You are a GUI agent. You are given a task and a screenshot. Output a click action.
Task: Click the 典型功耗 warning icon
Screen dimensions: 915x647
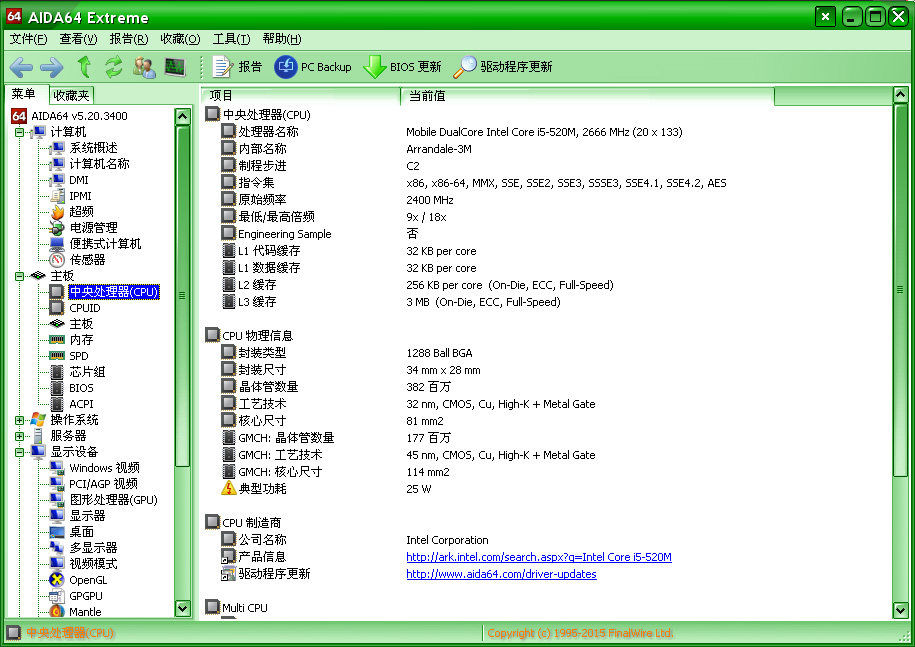click(x=228, y=488)
